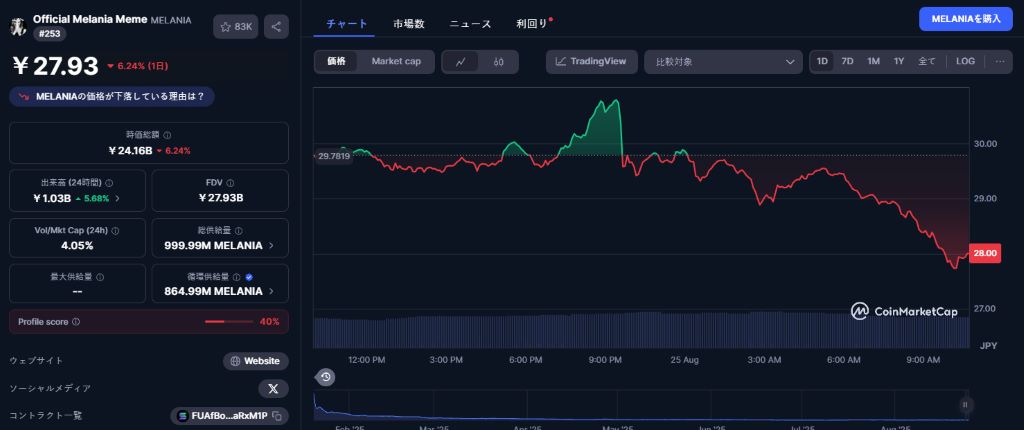Open the 比較対象 comparison dropdown
Image resolution: width=1024 pixels, height=430 pixels.
tap(724, 61)
